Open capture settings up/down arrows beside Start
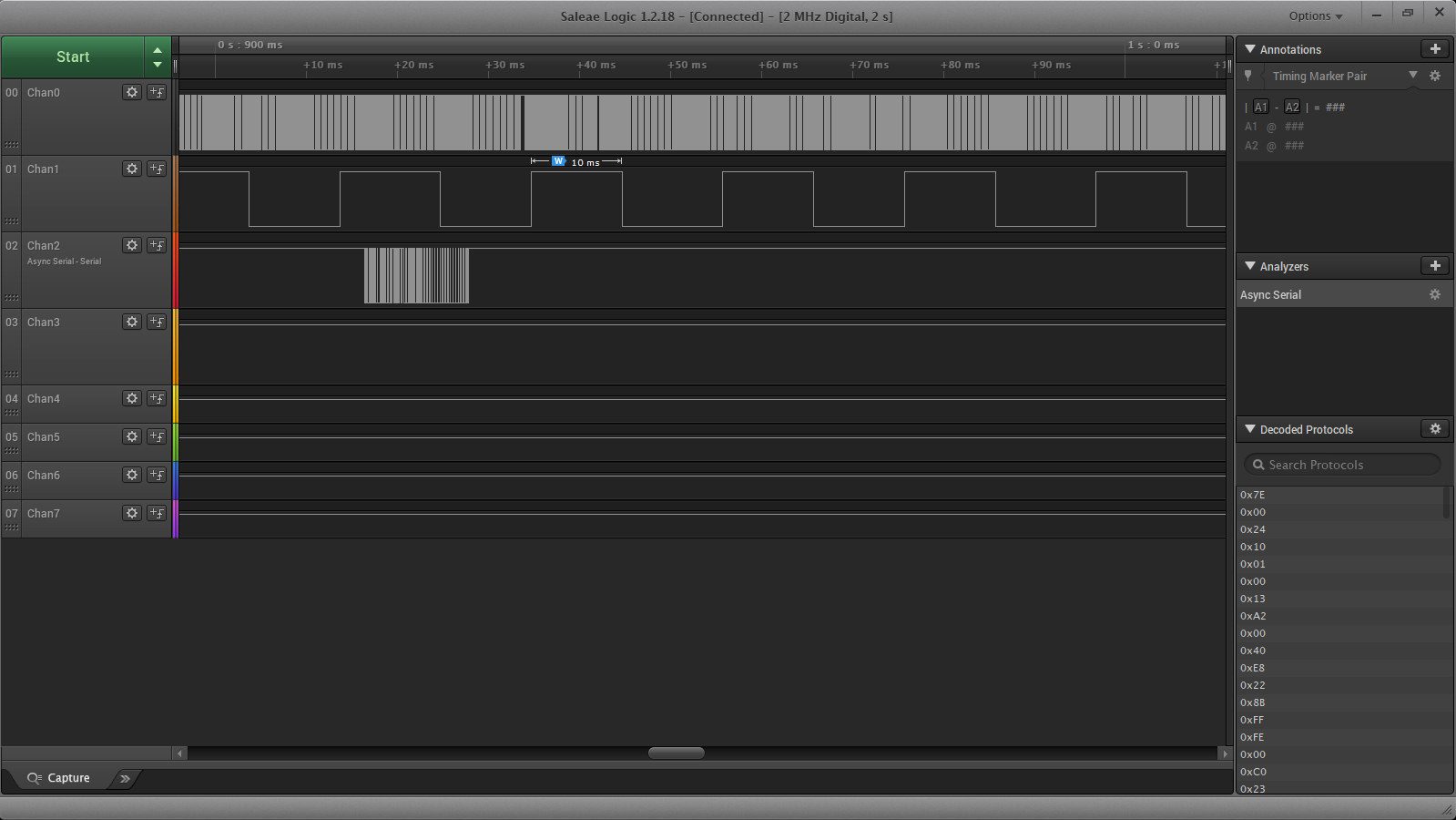The image size is (1456, 820). click(x=158, y=56)
